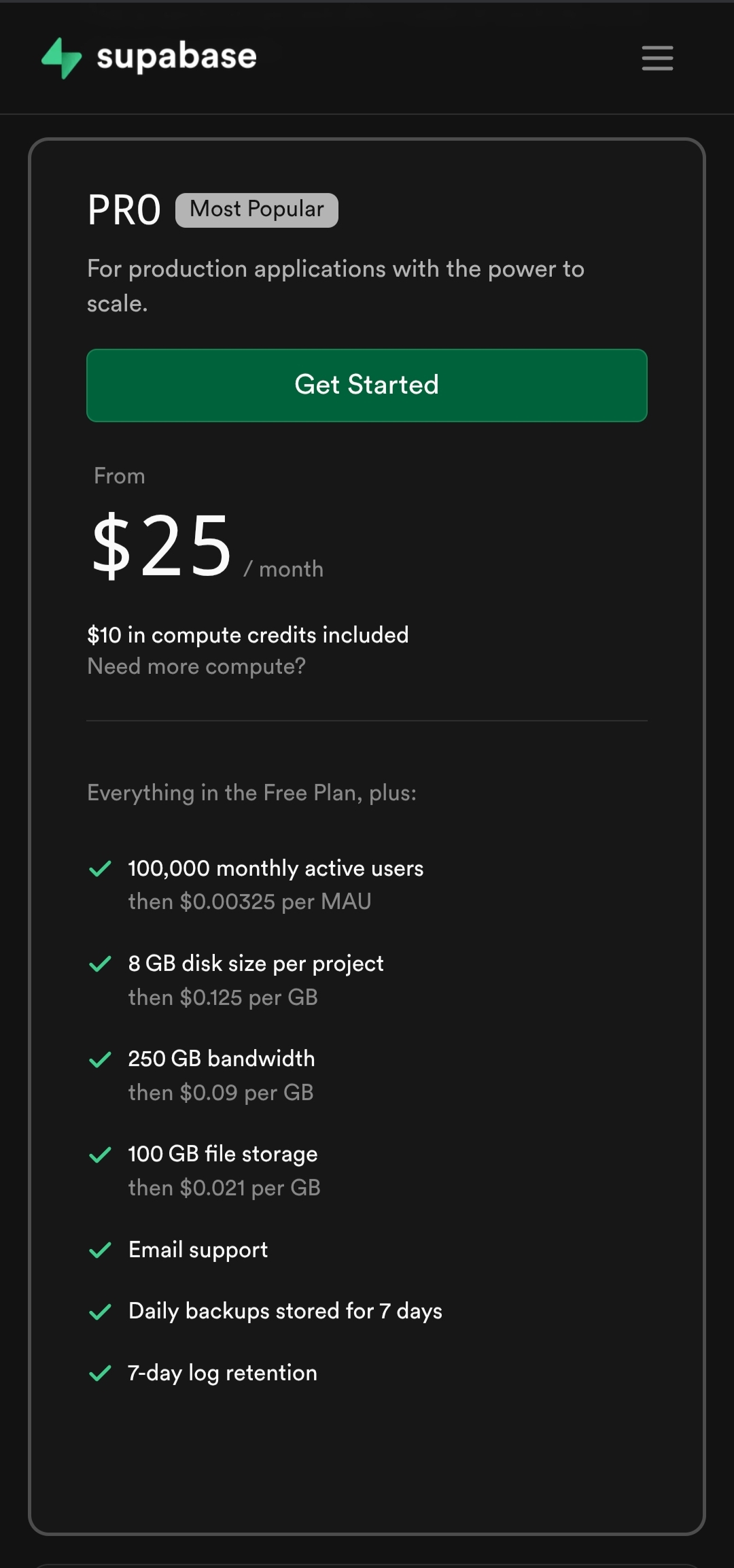Viewport: 734px width, 1568px height.
Task: Click $10 in compute credits included text
Action: click(x=248, y=635)
